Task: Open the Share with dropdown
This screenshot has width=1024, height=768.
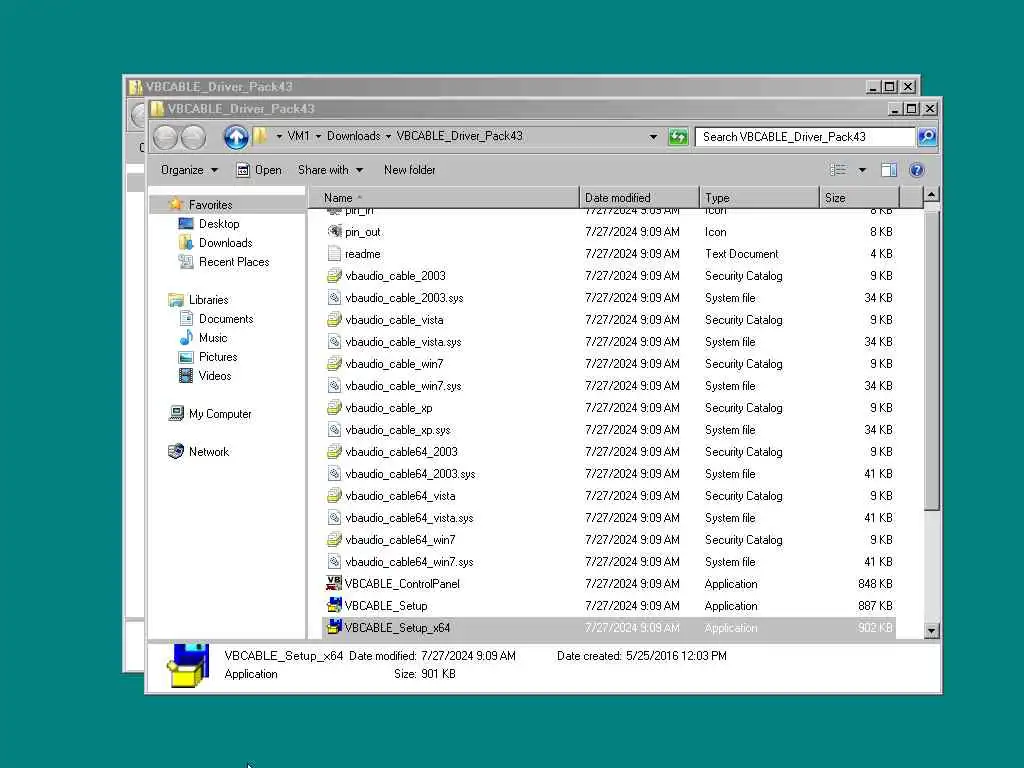Action: (x=330, y=170)
